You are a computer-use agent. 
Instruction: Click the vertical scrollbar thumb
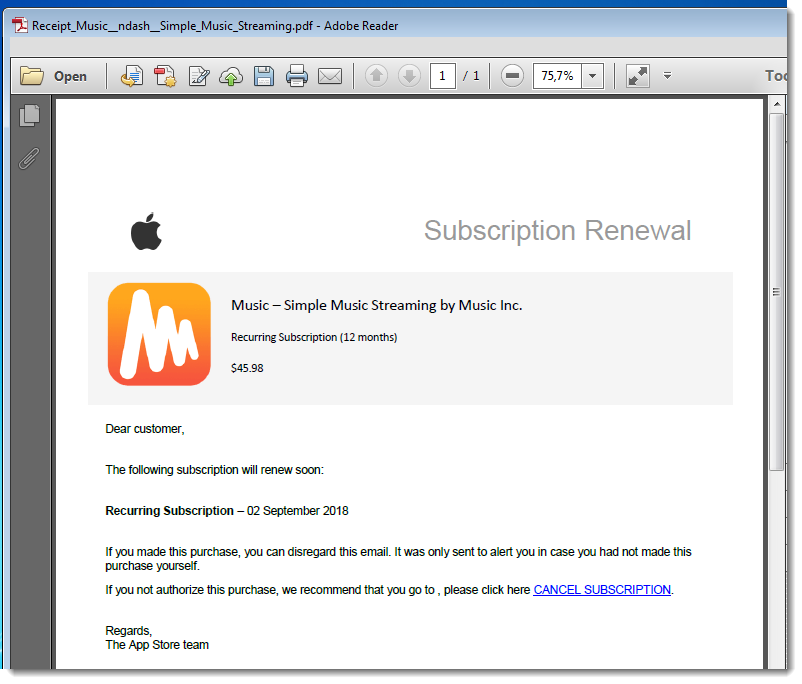[777, 292]
